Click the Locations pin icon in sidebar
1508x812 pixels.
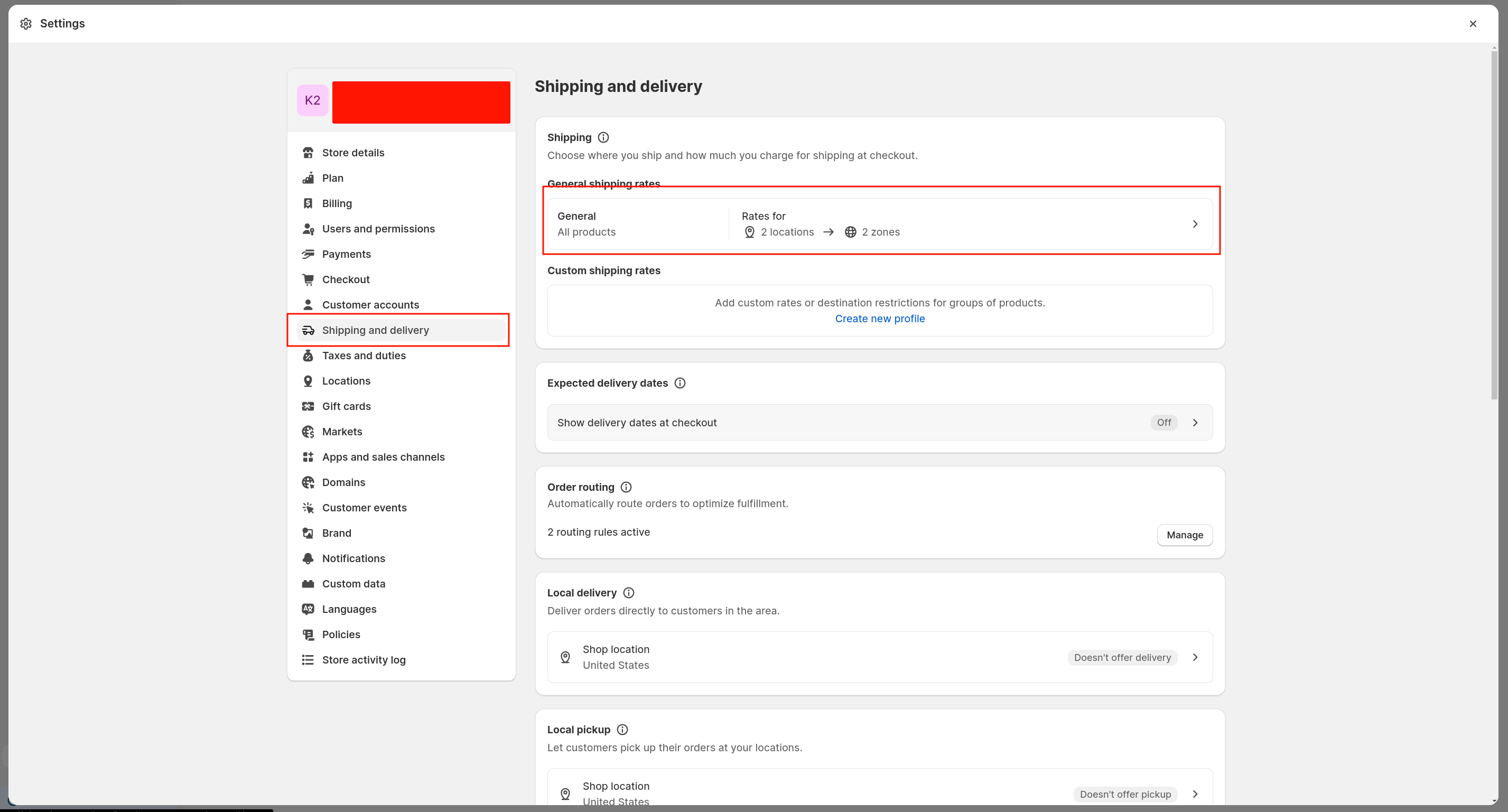[308, 381]
